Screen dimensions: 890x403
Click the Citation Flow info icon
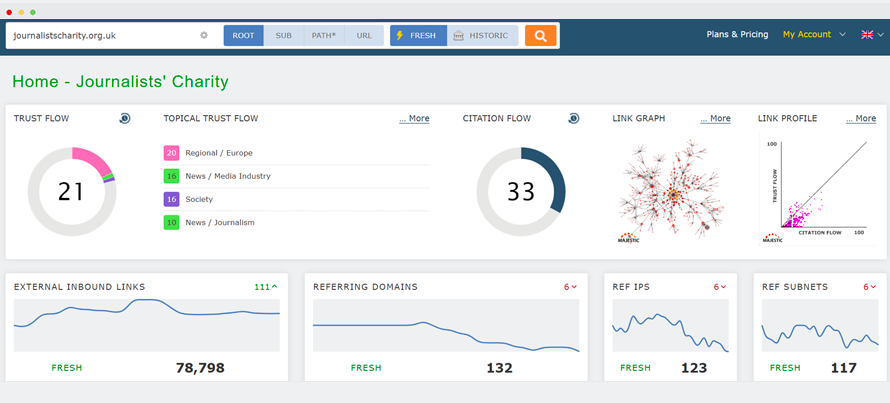click(573, 118)
